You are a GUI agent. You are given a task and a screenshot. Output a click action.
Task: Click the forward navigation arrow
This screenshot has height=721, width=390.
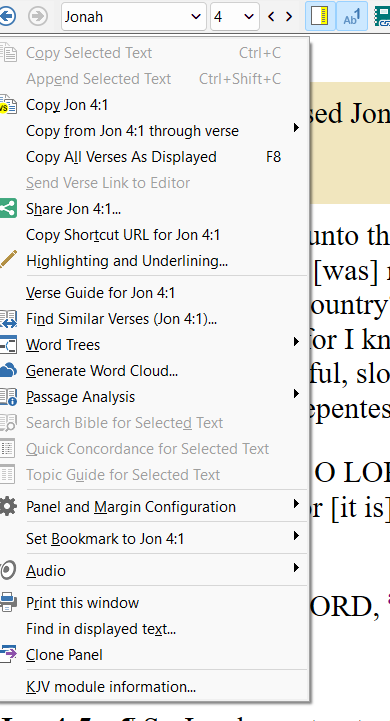pos(38,17)
